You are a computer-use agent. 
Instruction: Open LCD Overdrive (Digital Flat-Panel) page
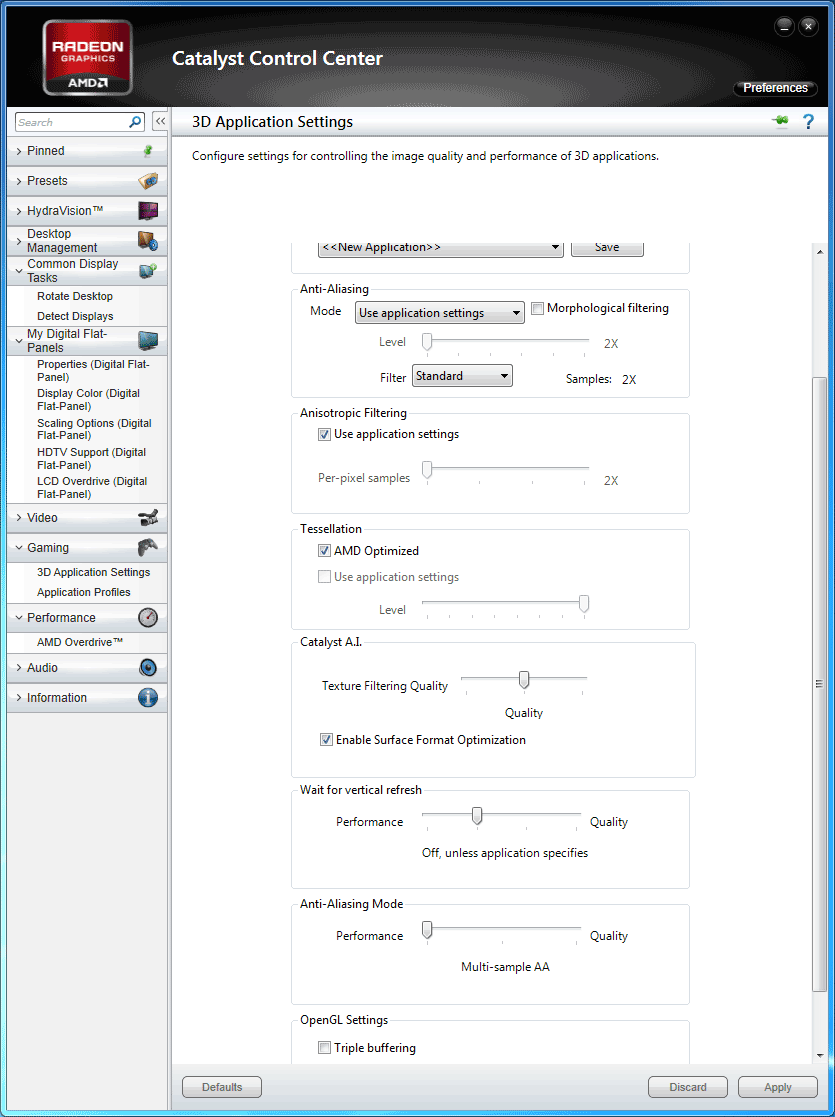coord(92,488)
